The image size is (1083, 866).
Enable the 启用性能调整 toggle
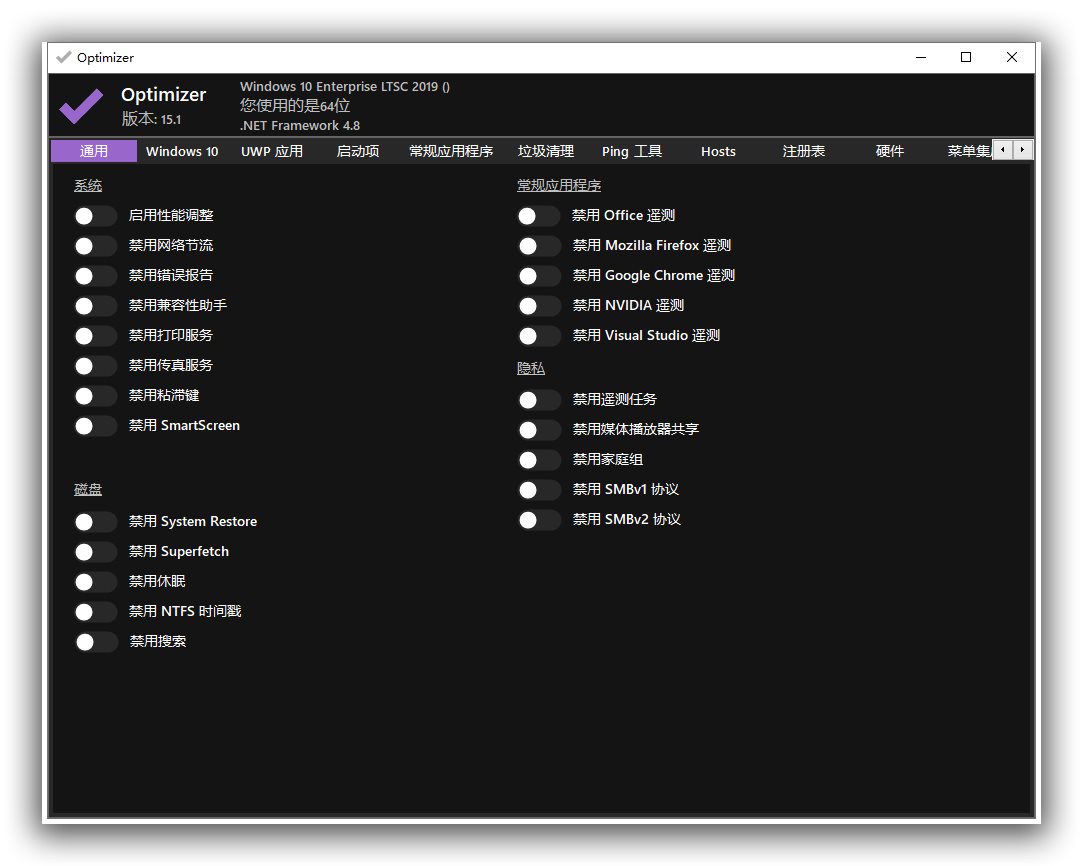click(95, 216)
